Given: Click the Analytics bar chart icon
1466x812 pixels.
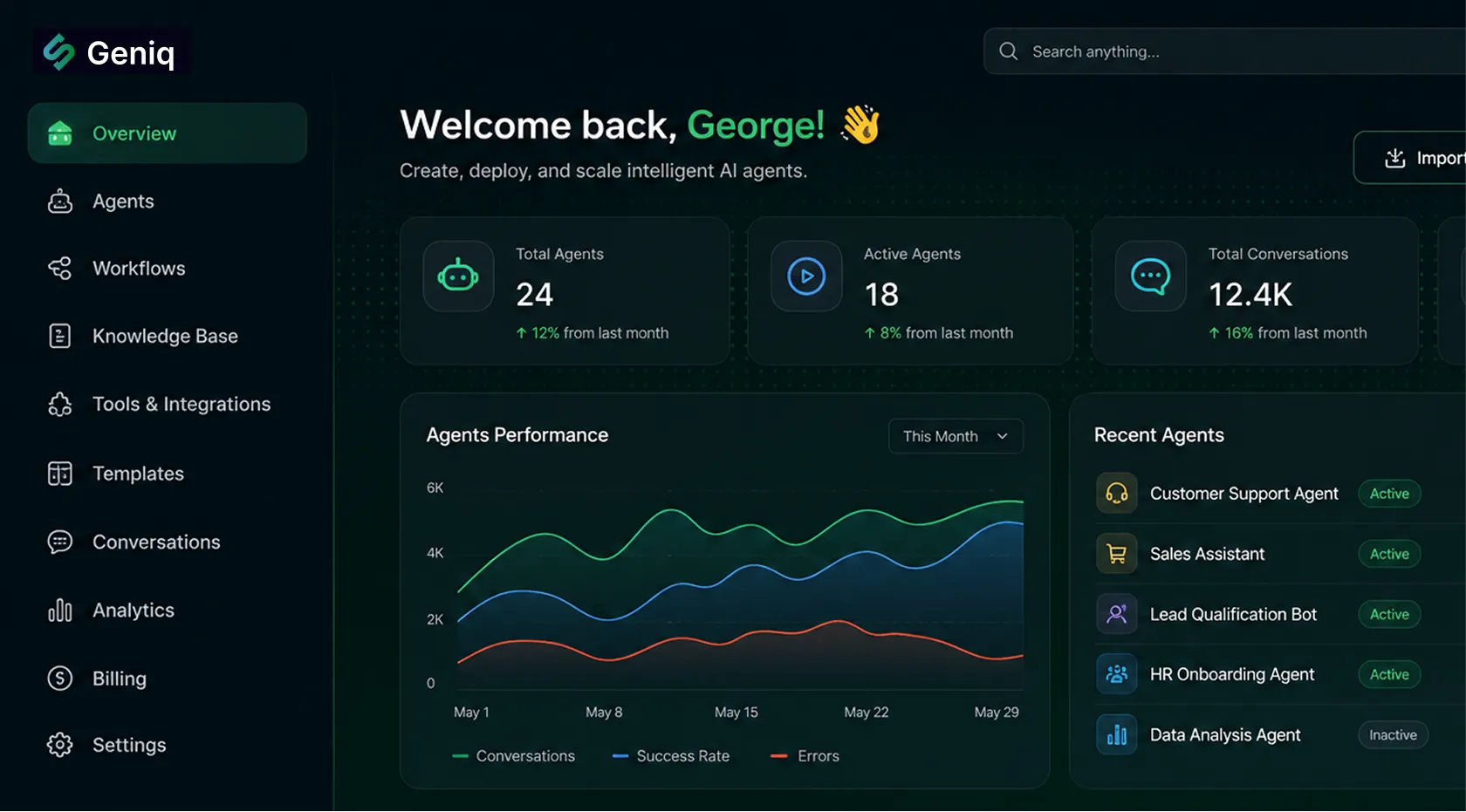Looking at the screenshot, I should tap(60, 610).
